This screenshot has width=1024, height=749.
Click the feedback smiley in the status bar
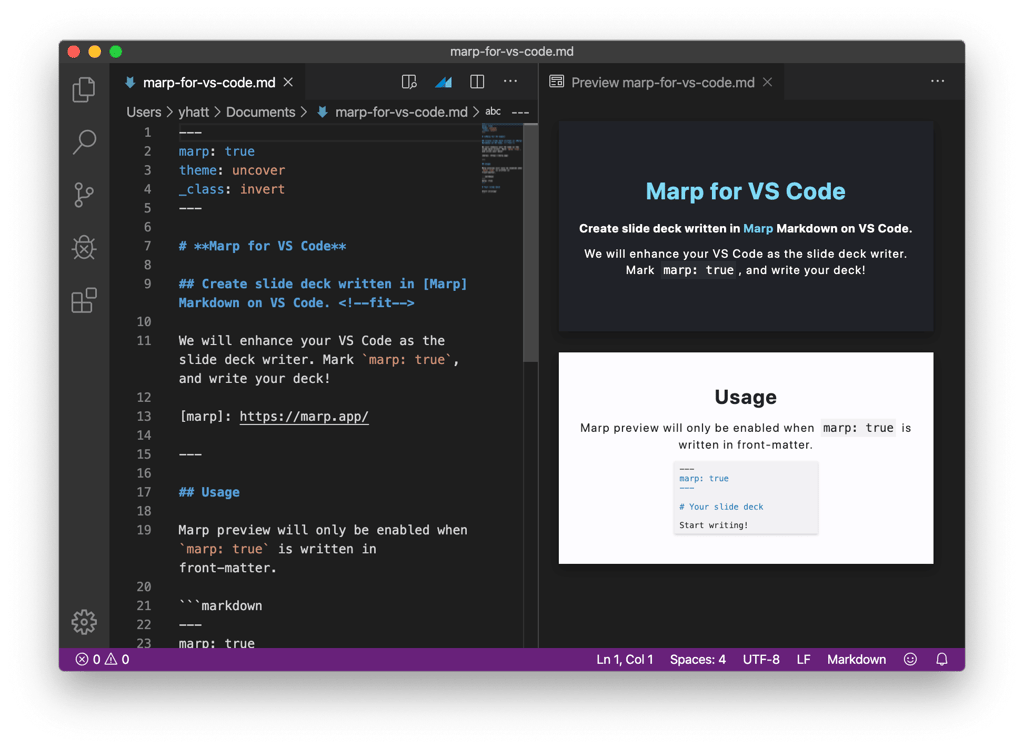pos(910,659)
